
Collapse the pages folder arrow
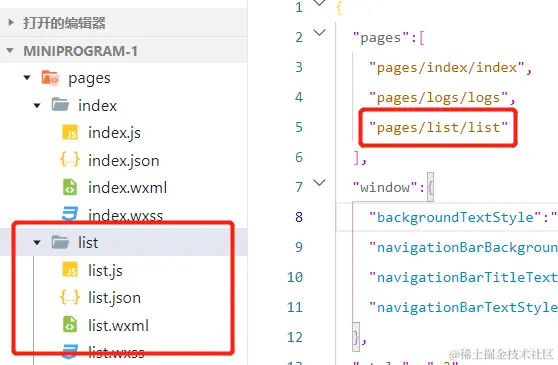click(x=27, y=78)
